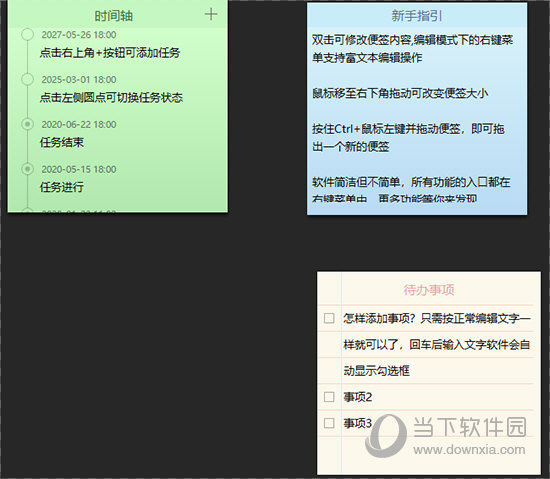Click the 待办事项 note title
550x479 pixels.
(x=429, y=290)
